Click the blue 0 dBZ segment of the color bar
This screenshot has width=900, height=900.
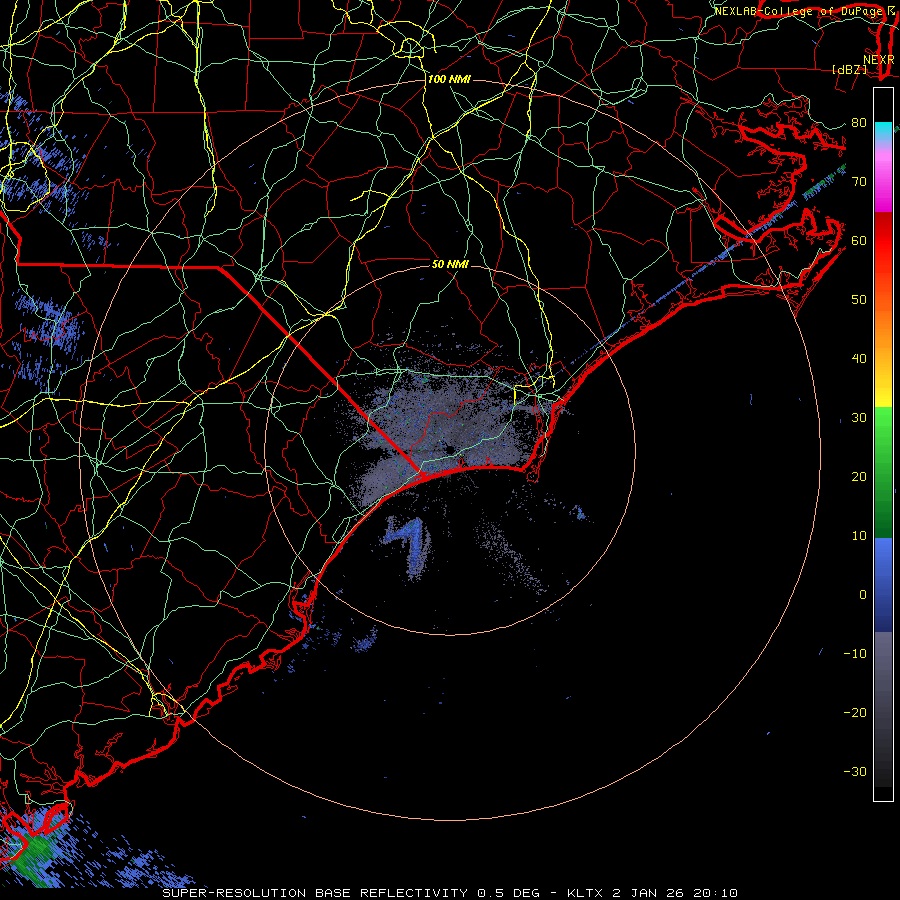coord(883,585)
